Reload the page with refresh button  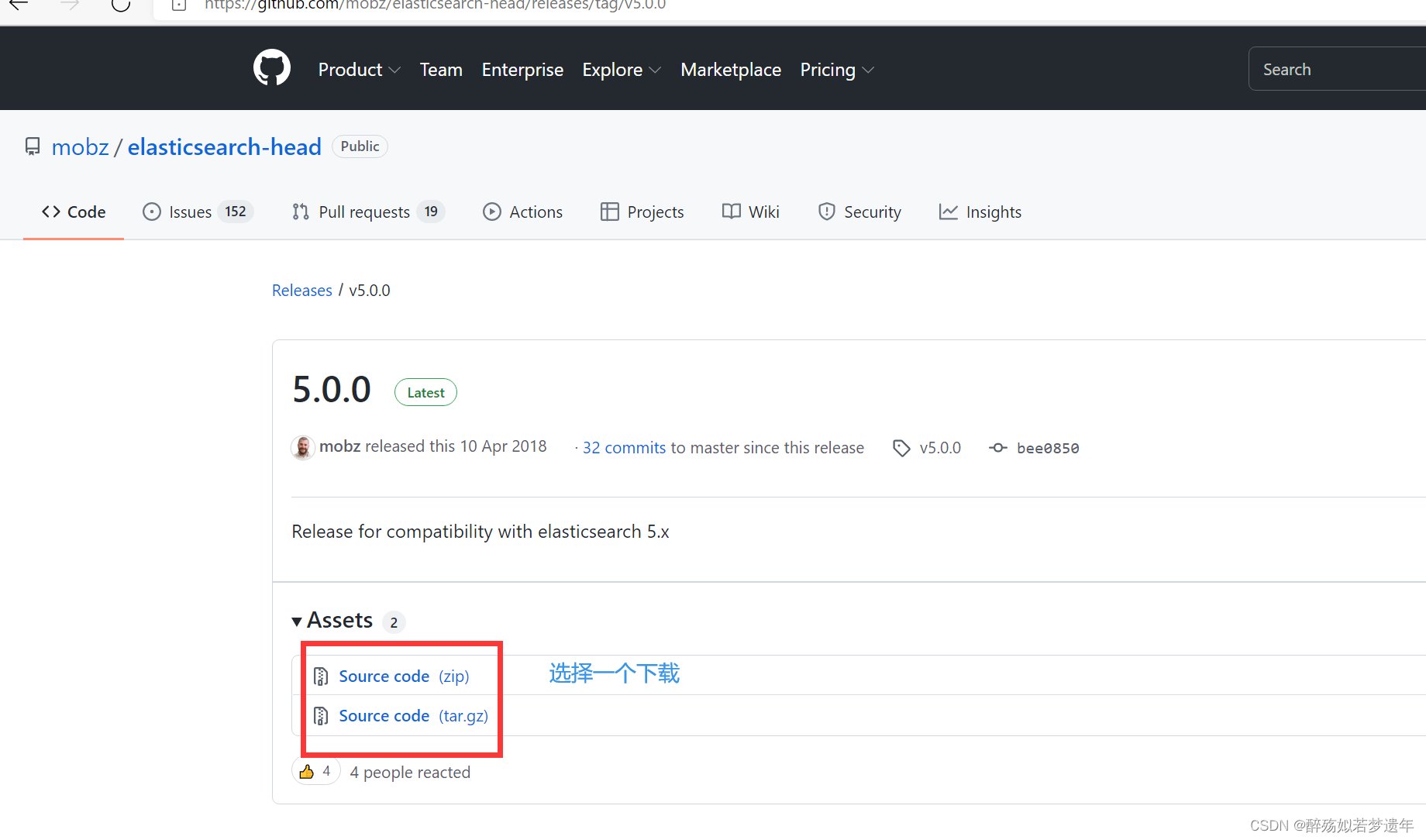[121, 5]
